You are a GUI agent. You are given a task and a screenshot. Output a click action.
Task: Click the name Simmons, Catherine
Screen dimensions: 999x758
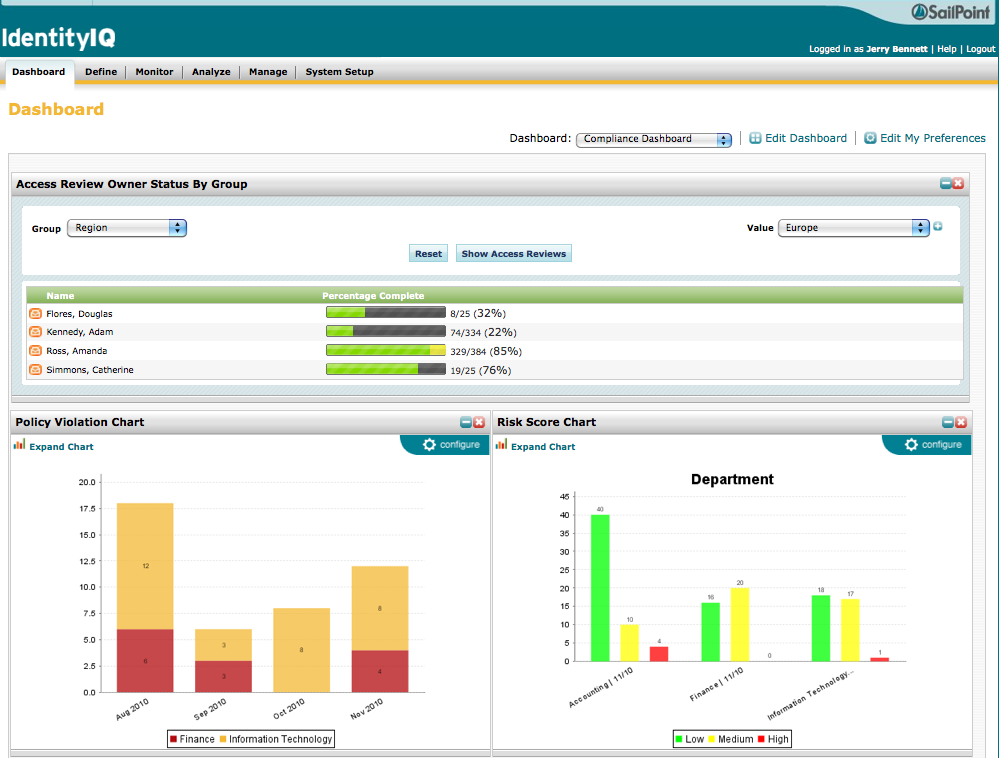90,370
